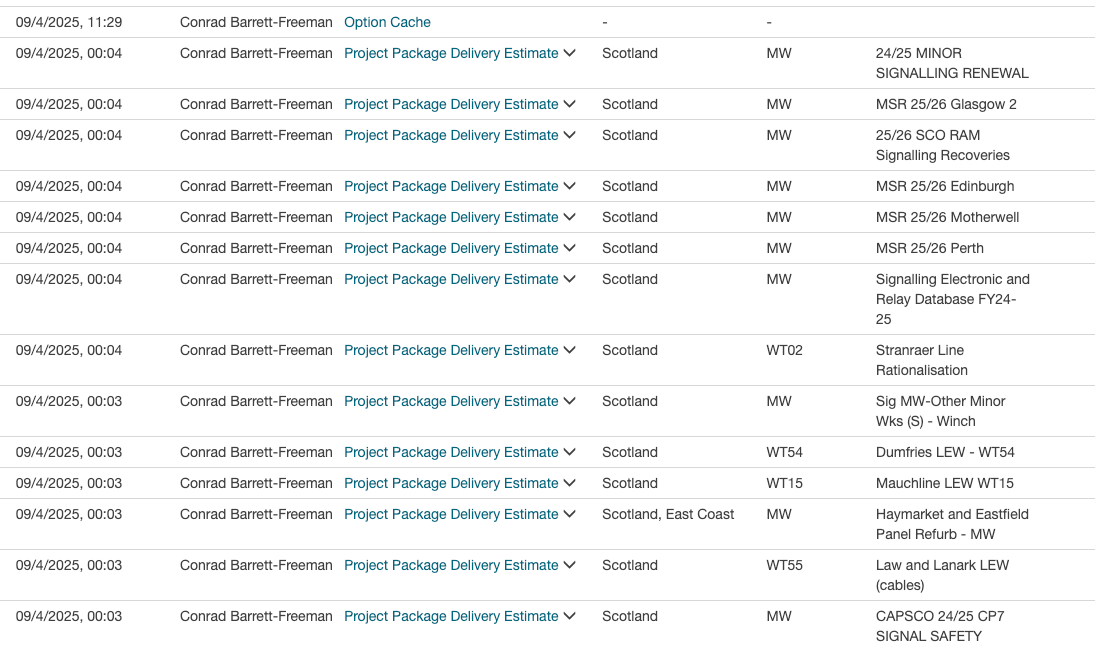This screenshot has width=1104, height=666.
Task: Expand the chevron for the Mauchline LEW WT15 row
Action: (x=570, y=483)
